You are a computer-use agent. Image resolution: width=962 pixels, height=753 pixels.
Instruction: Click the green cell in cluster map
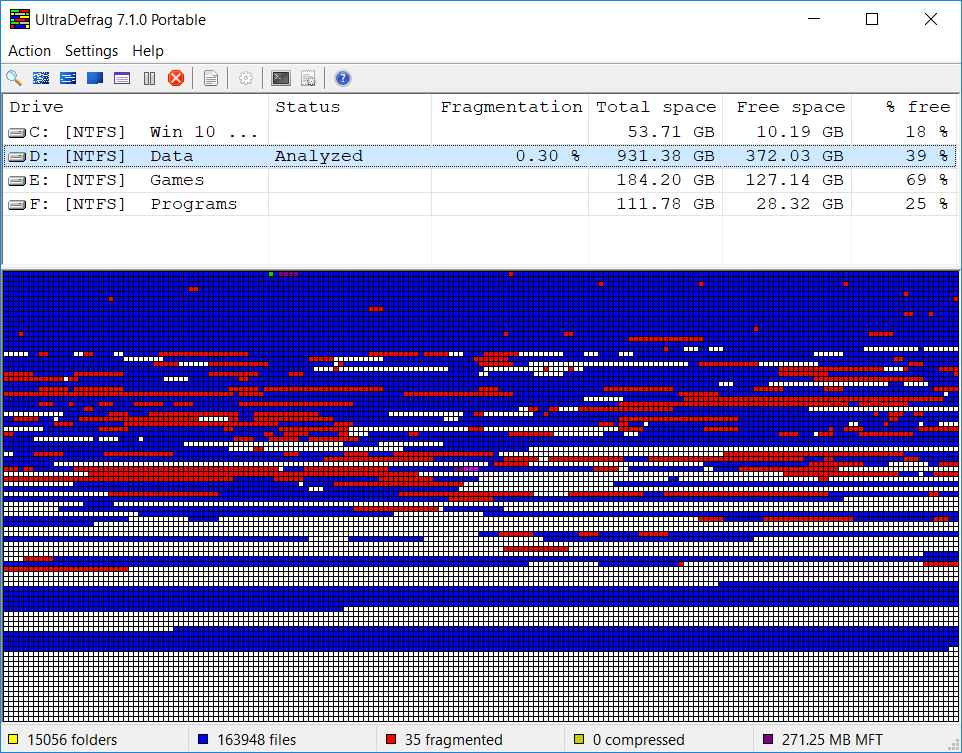click(x=271, y=274)
